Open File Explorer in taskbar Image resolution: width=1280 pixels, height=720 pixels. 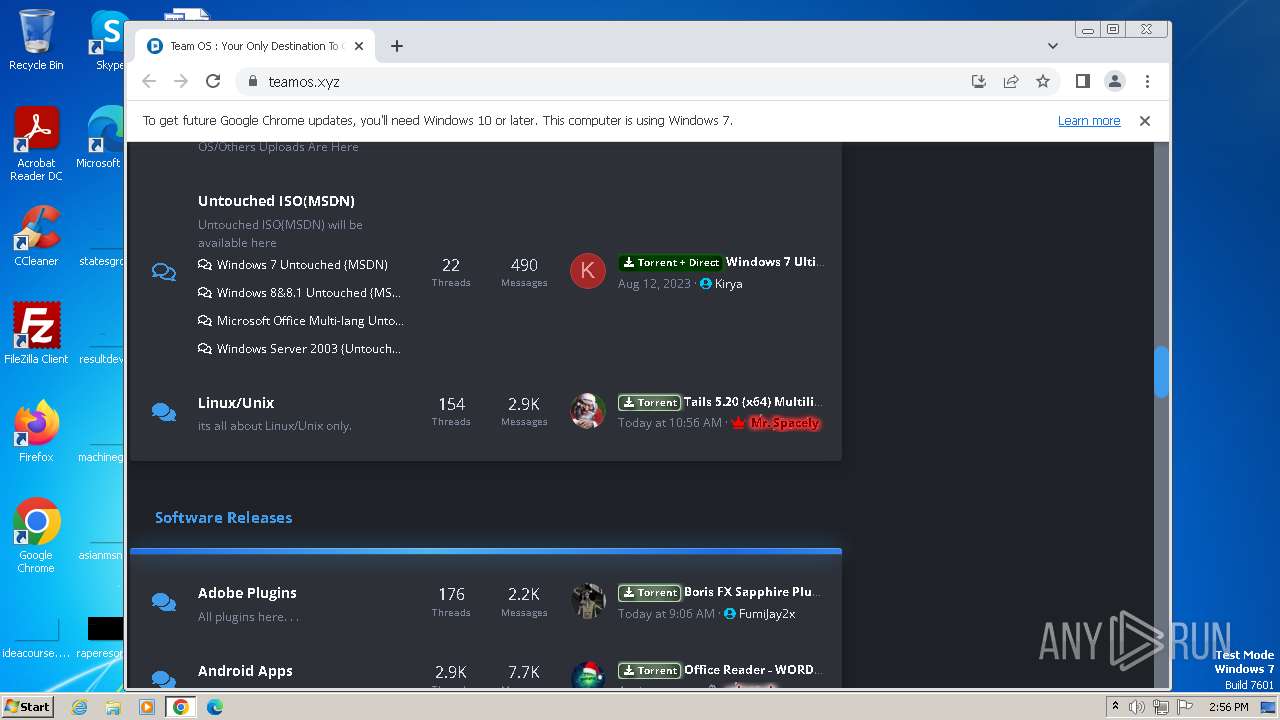(x=113, y=707)
